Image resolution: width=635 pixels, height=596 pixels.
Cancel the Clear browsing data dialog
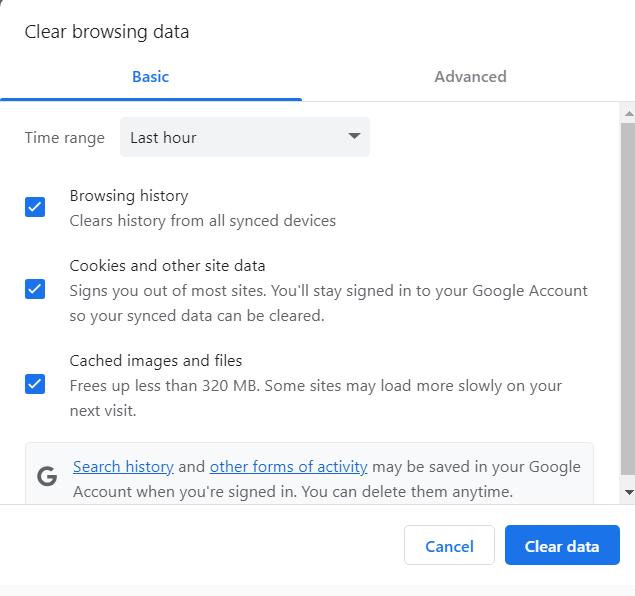click(449, 546)
